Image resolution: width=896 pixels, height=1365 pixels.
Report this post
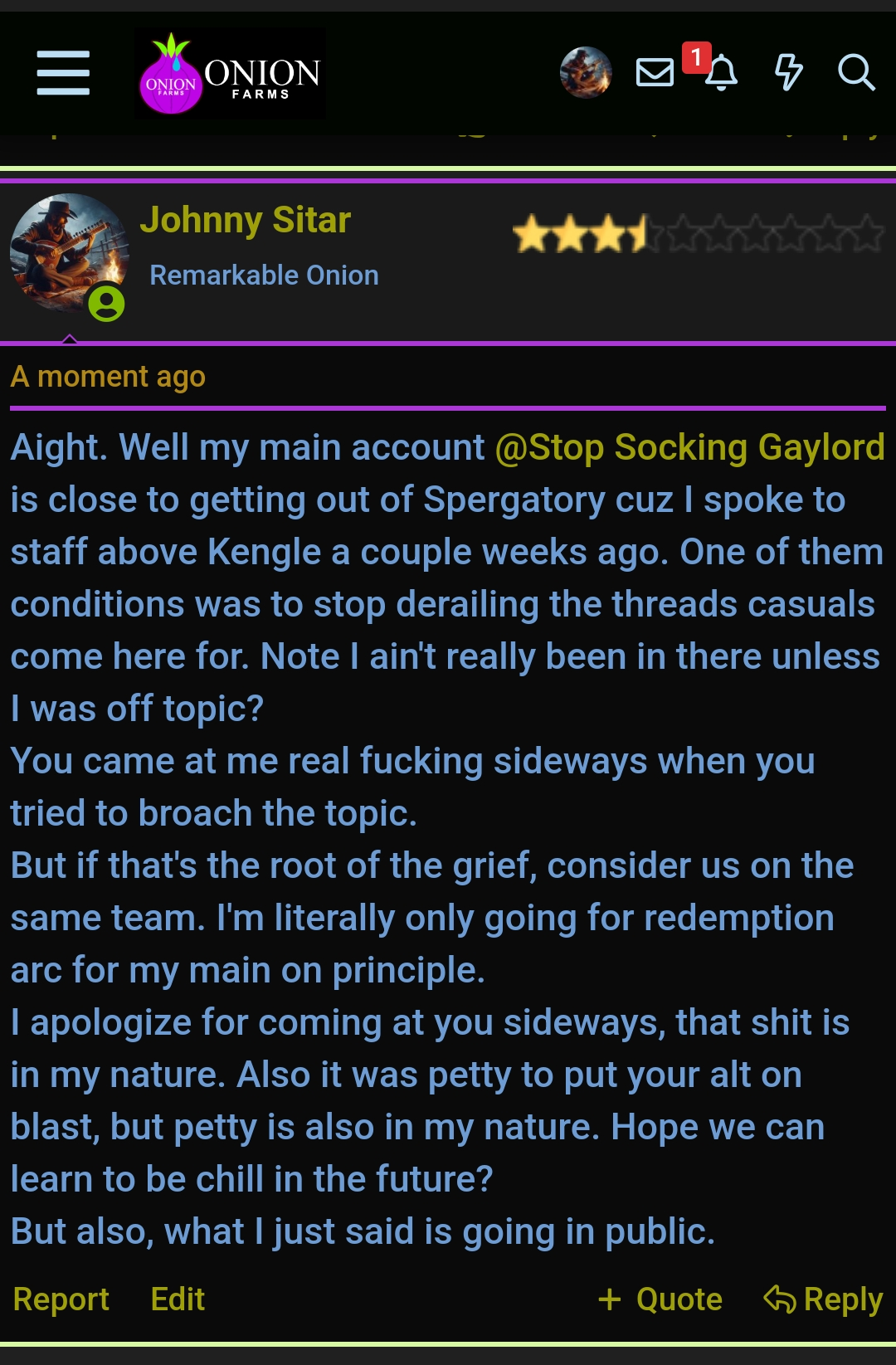coord(61,1299)
